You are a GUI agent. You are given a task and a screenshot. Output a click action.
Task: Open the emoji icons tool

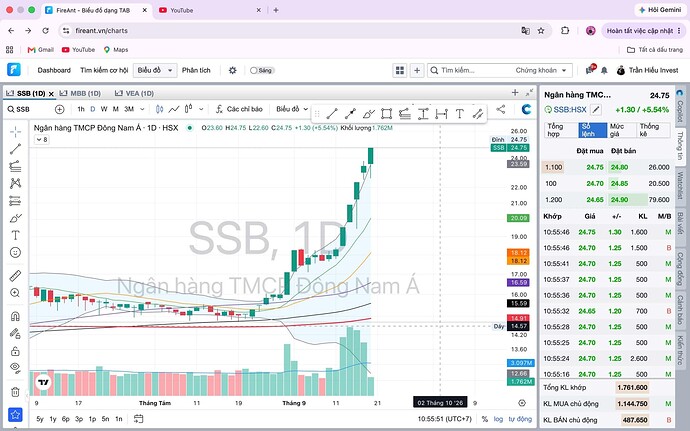(15, 252)
